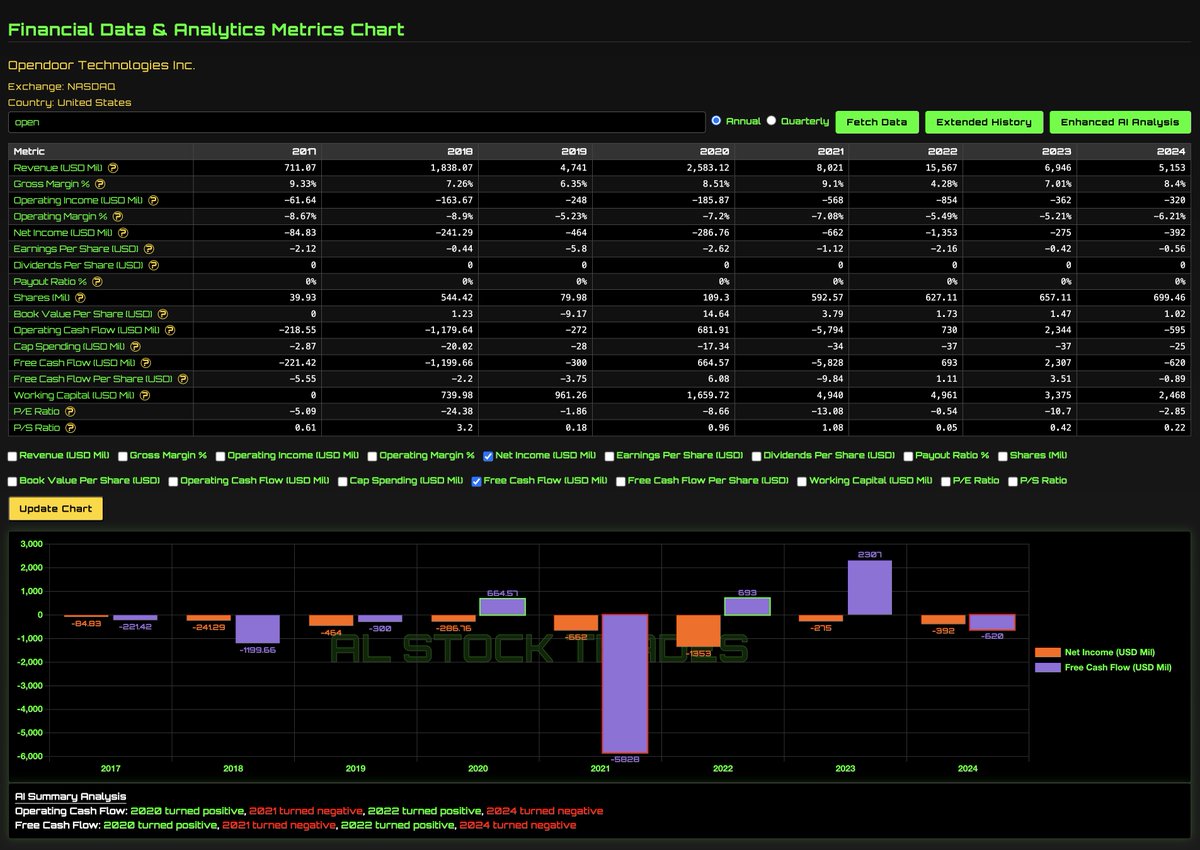1200x850 pixels.
Task: Open the Shares (Mil) info icon
Action: [80, 298]
